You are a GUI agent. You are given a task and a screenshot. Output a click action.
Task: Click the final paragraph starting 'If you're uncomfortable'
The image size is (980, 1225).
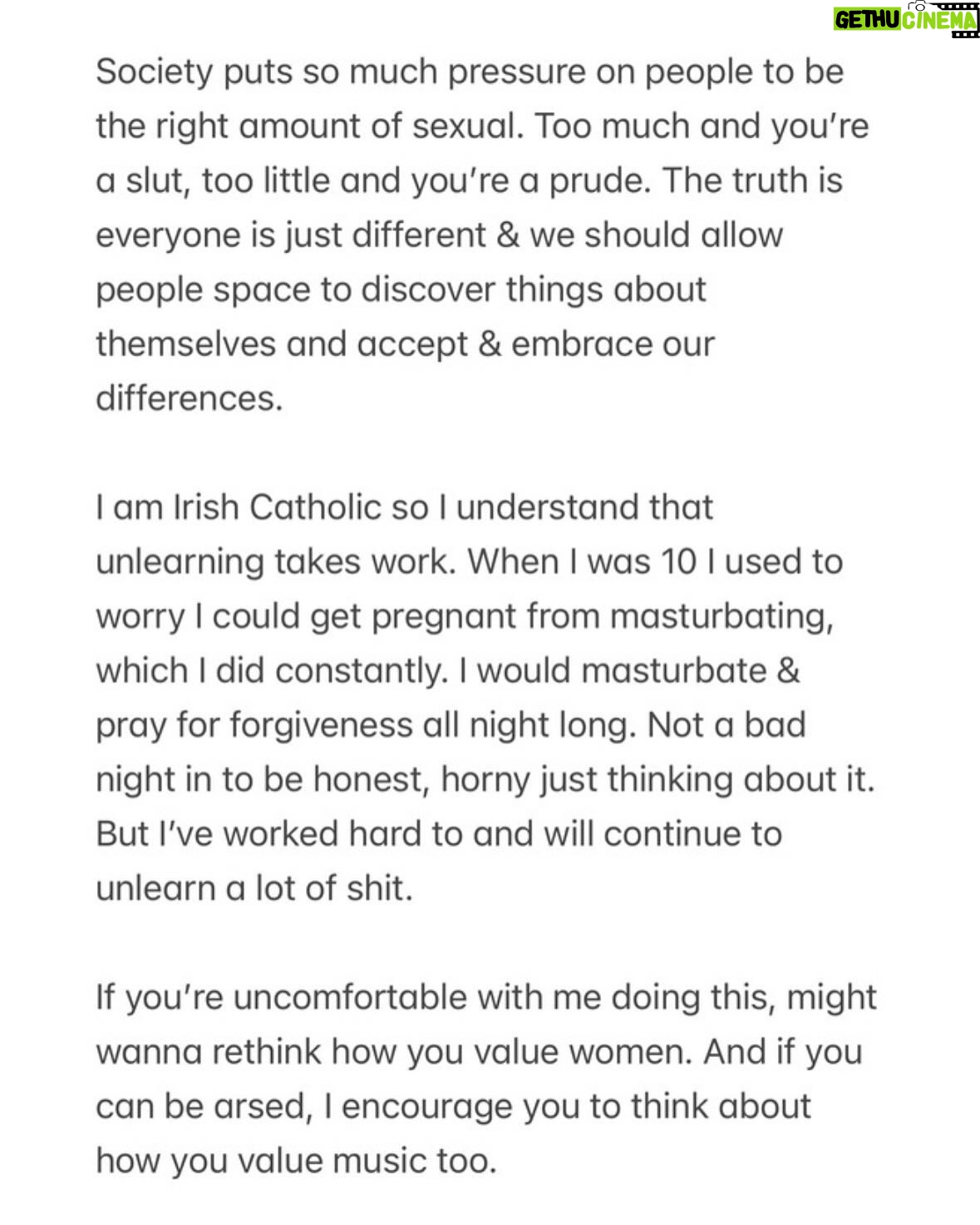tap(486, 1078)
